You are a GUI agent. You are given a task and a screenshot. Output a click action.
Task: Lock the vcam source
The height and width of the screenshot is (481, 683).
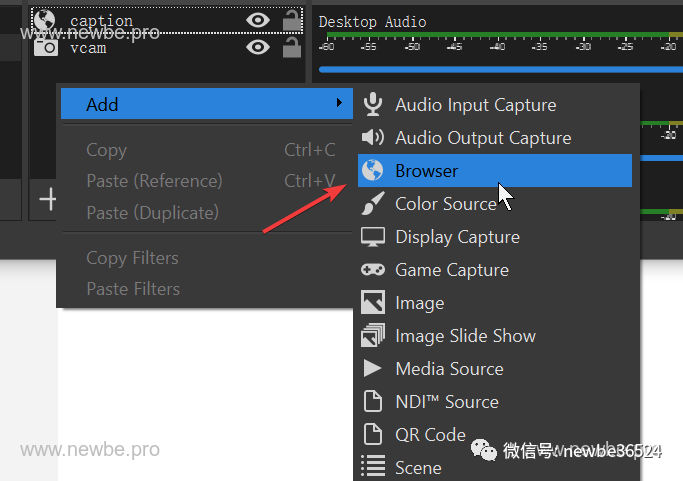[x=292, y=47]
